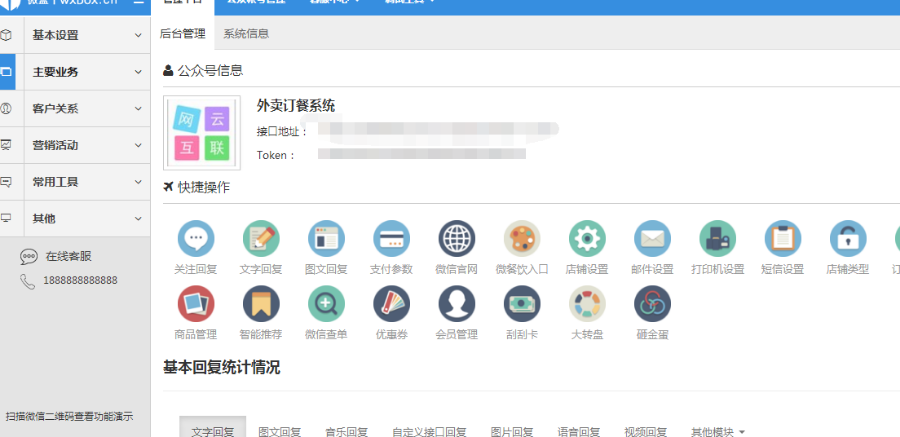Image resolution: width=900 pixels, height=437 pixels.
Task: Expand the 其他 sidebar chevron arrow
Action: coord(138,219)
